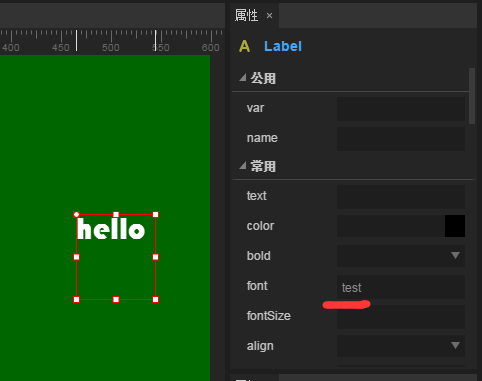Viewport: 482px width, 381px height.
Task: Click the font field containing test
Action: (x=401, y=287)
